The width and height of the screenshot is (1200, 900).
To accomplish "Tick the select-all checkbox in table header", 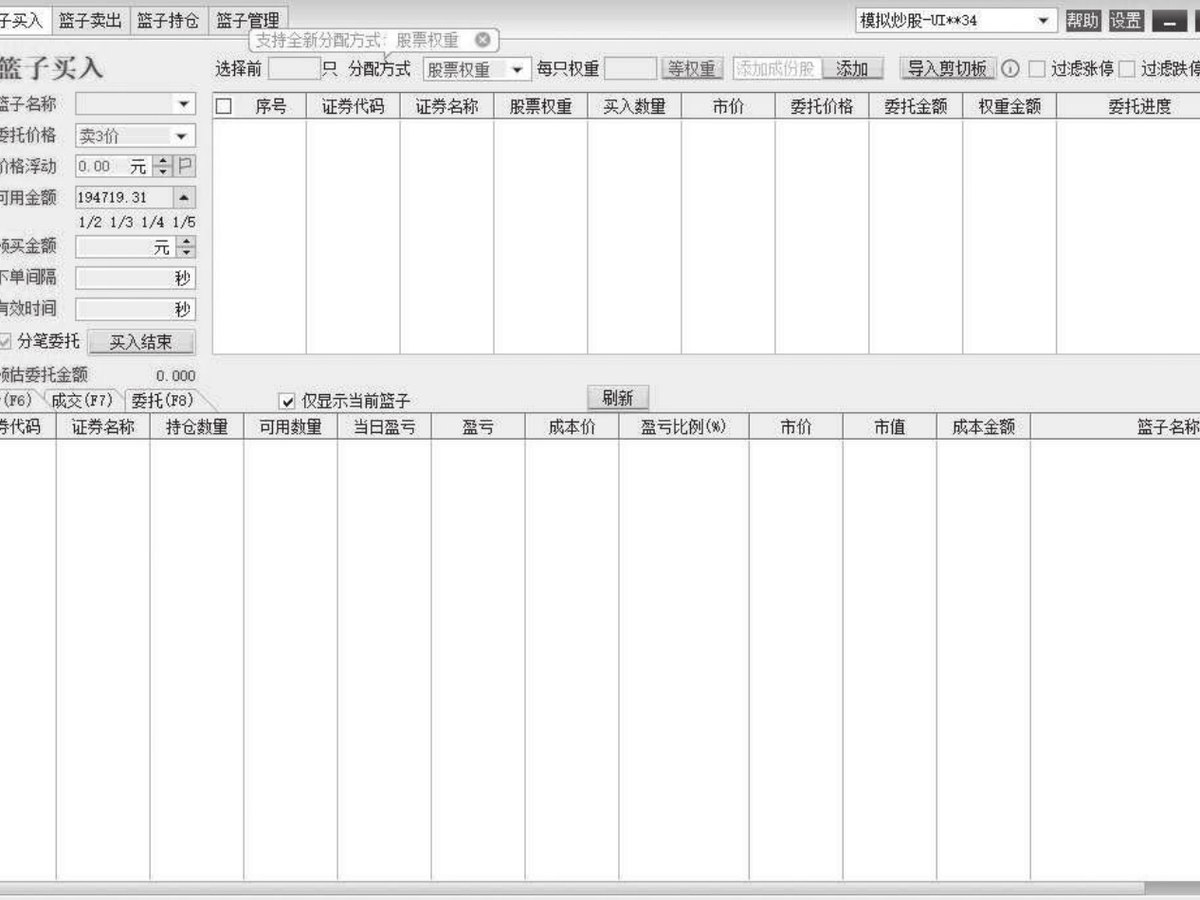I will pos(224,106).
